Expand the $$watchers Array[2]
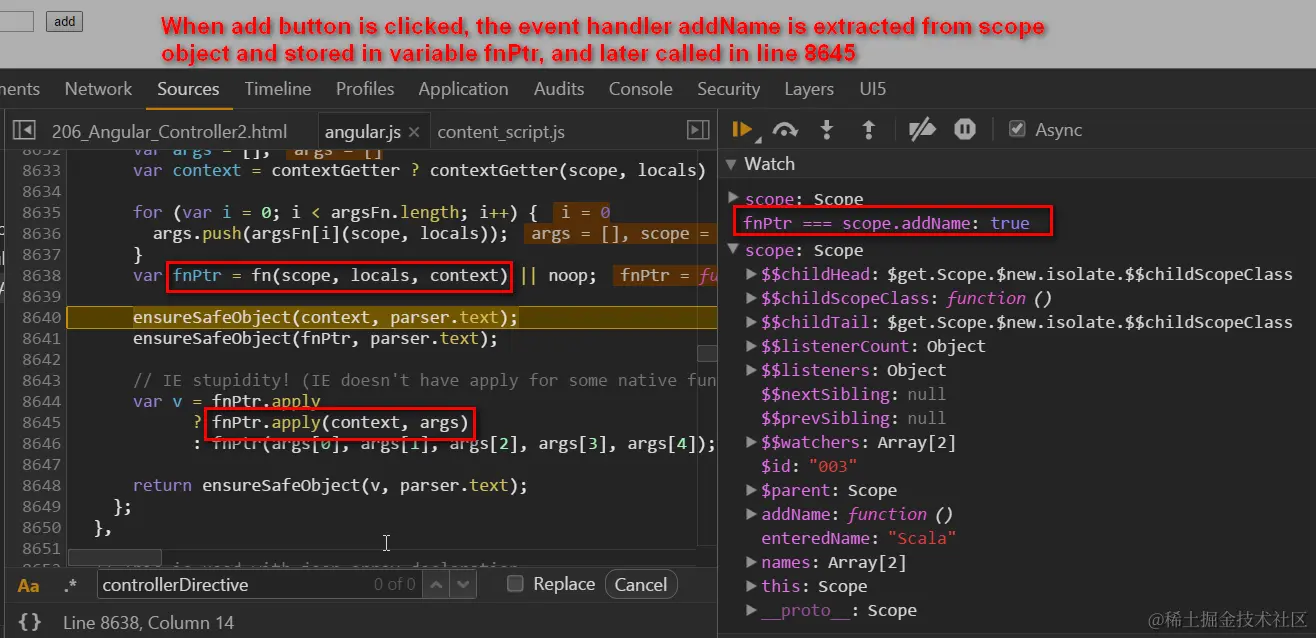The height and width of the screenshot is (638, 1316). (752, 443)
